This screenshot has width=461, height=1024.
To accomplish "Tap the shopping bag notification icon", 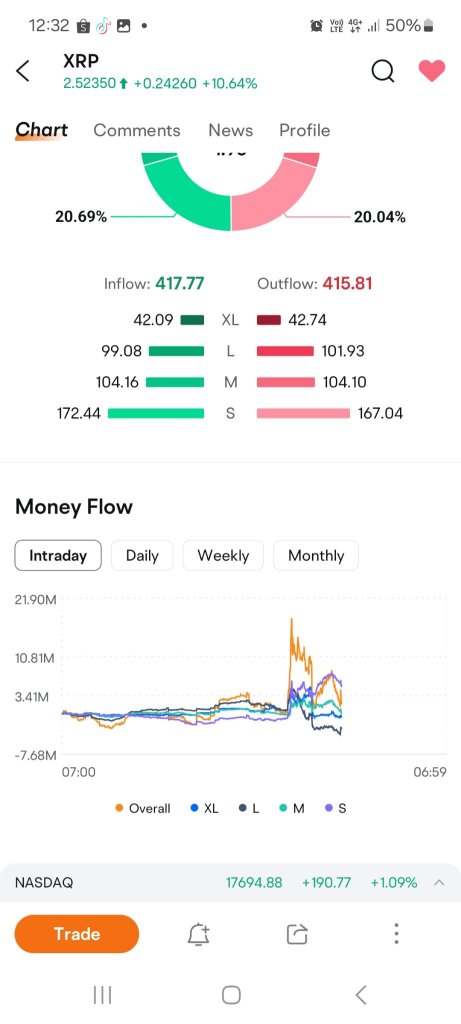I will coord(83,26).
